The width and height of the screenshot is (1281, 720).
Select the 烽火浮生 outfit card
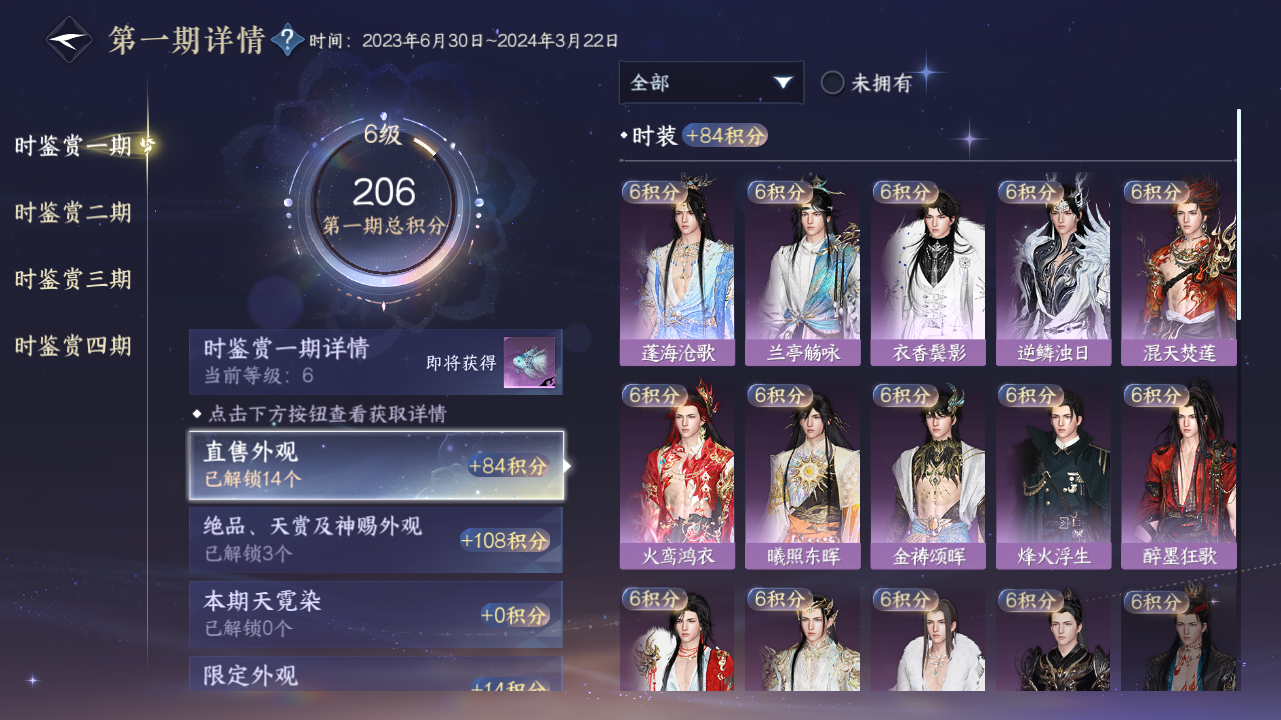coord(1053,476)
